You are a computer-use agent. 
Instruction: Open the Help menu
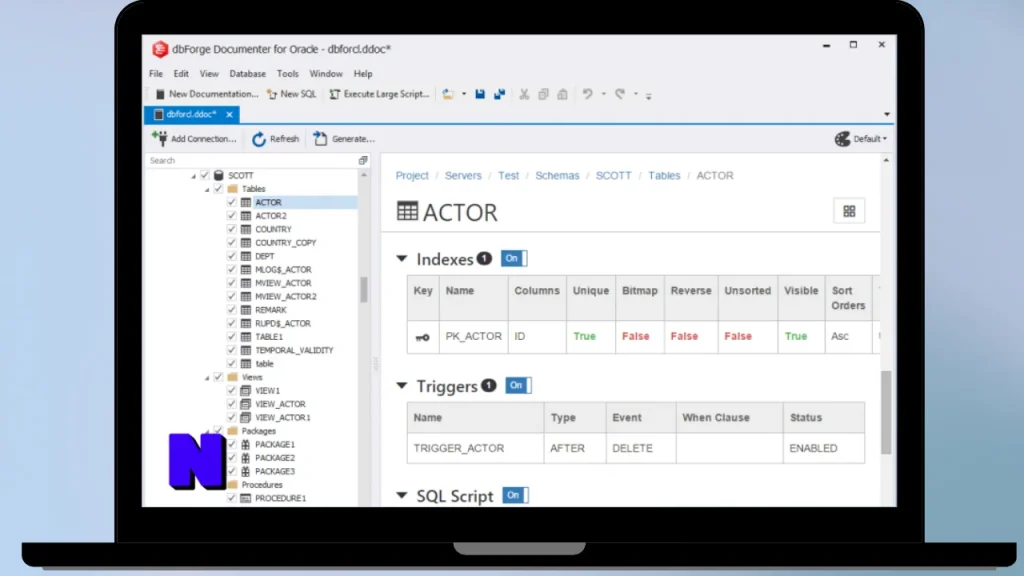coord(363,74)
